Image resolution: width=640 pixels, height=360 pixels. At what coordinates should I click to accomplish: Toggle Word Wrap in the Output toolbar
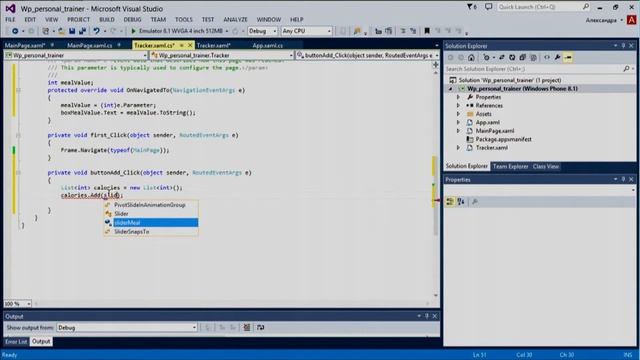(260, 327)
